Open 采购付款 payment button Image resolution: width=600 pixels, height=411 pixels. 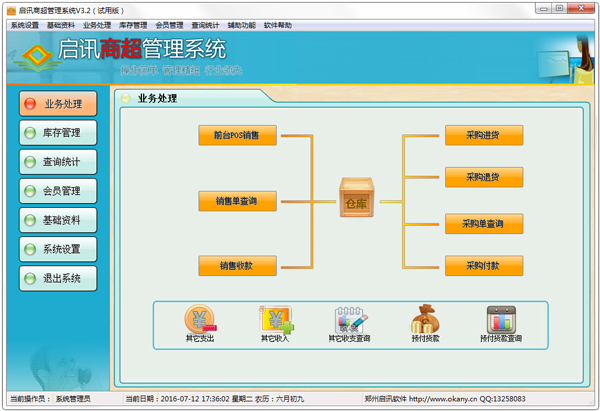pos(484,266)
